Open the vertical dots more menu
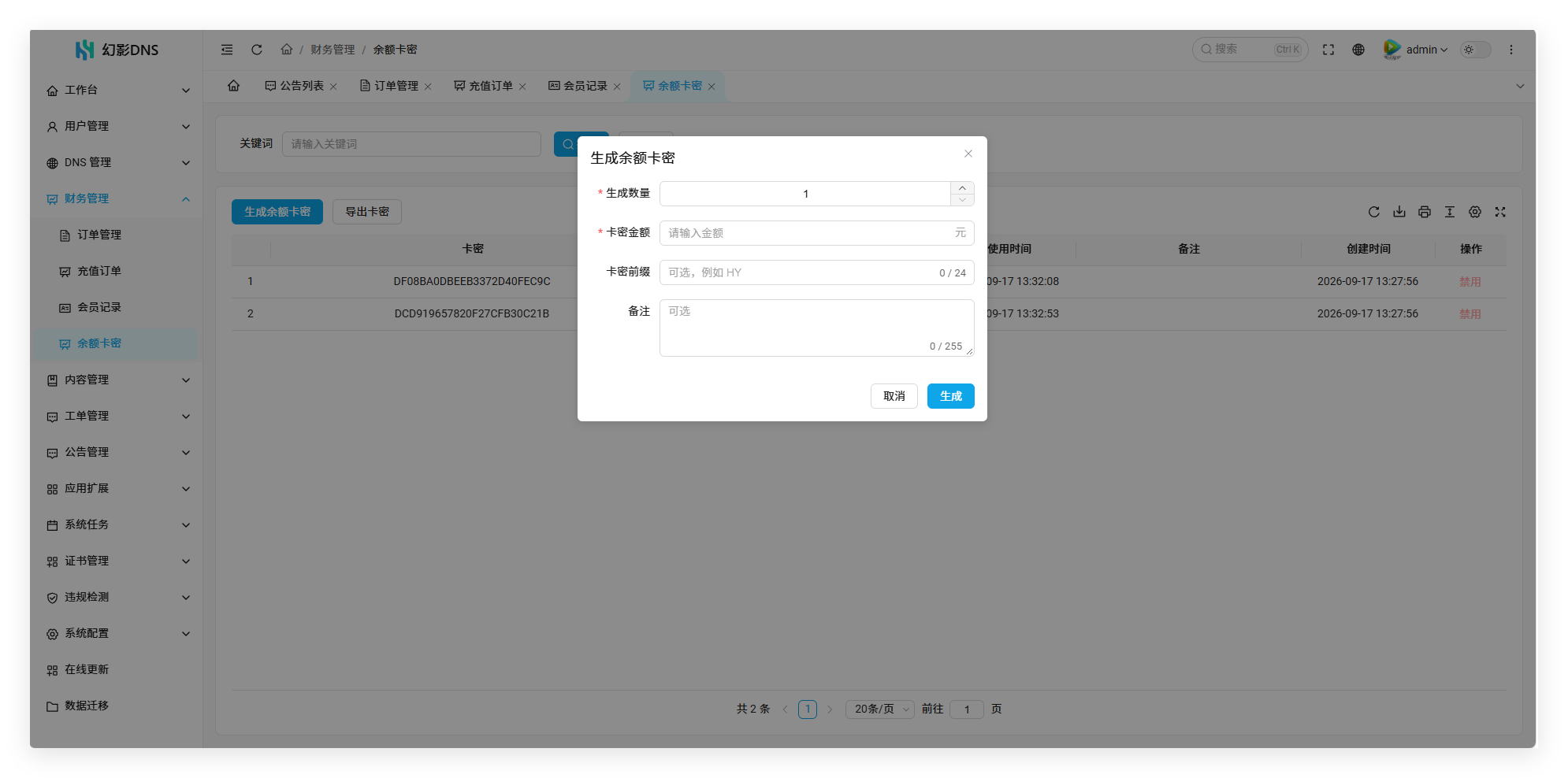 (x=1511, y=50)
